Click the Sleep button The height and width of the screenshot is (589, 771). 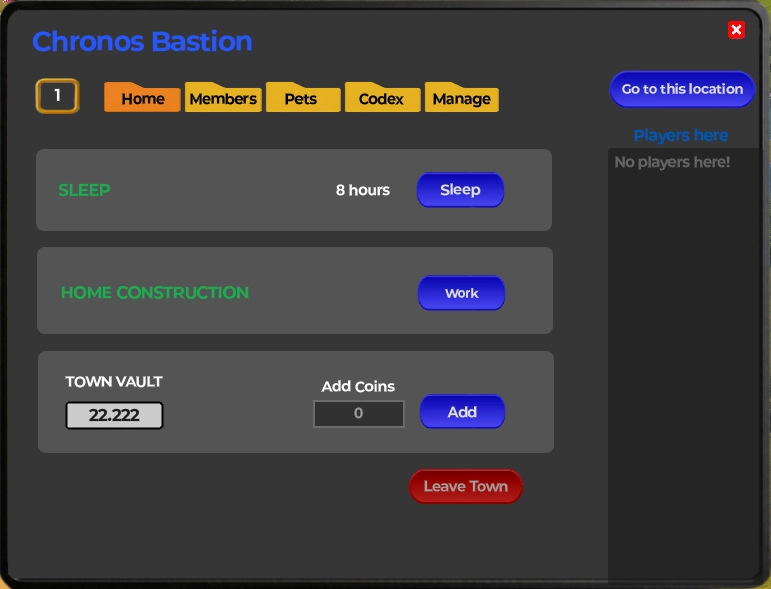460,190
